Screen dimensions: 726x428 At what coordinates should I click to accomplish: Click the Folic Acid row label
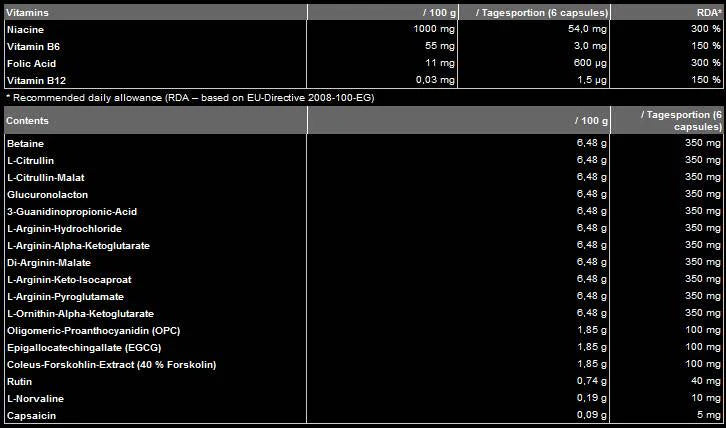[x=31, y=63]
